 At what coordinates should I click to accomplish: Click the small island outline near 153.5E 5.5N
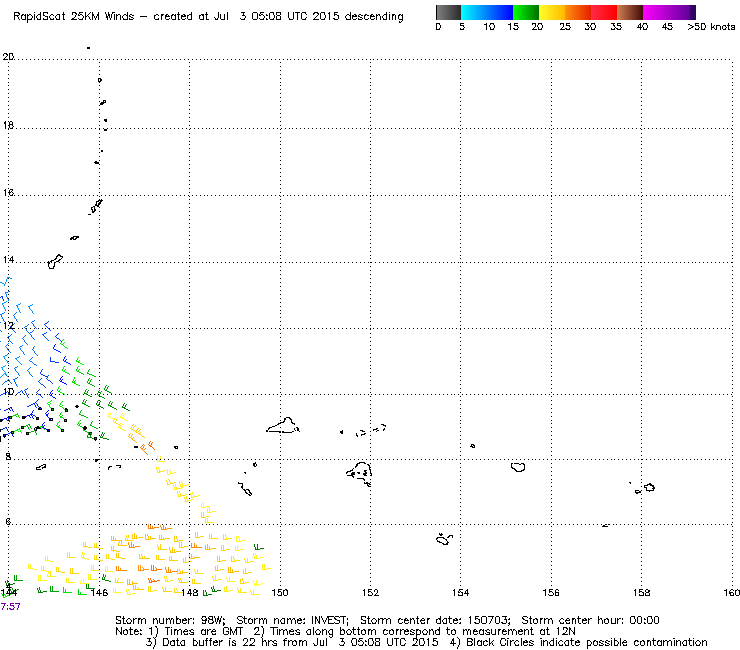coord(444,539)
